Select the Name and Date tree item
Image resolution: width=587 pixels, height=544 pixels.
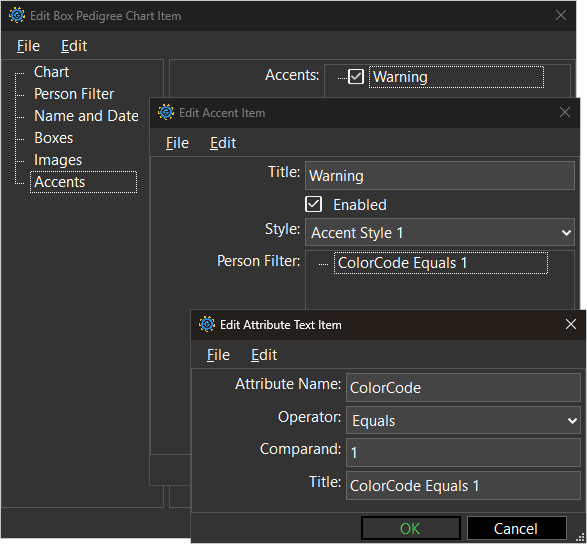pyautogui.click(x=86, y=116)
